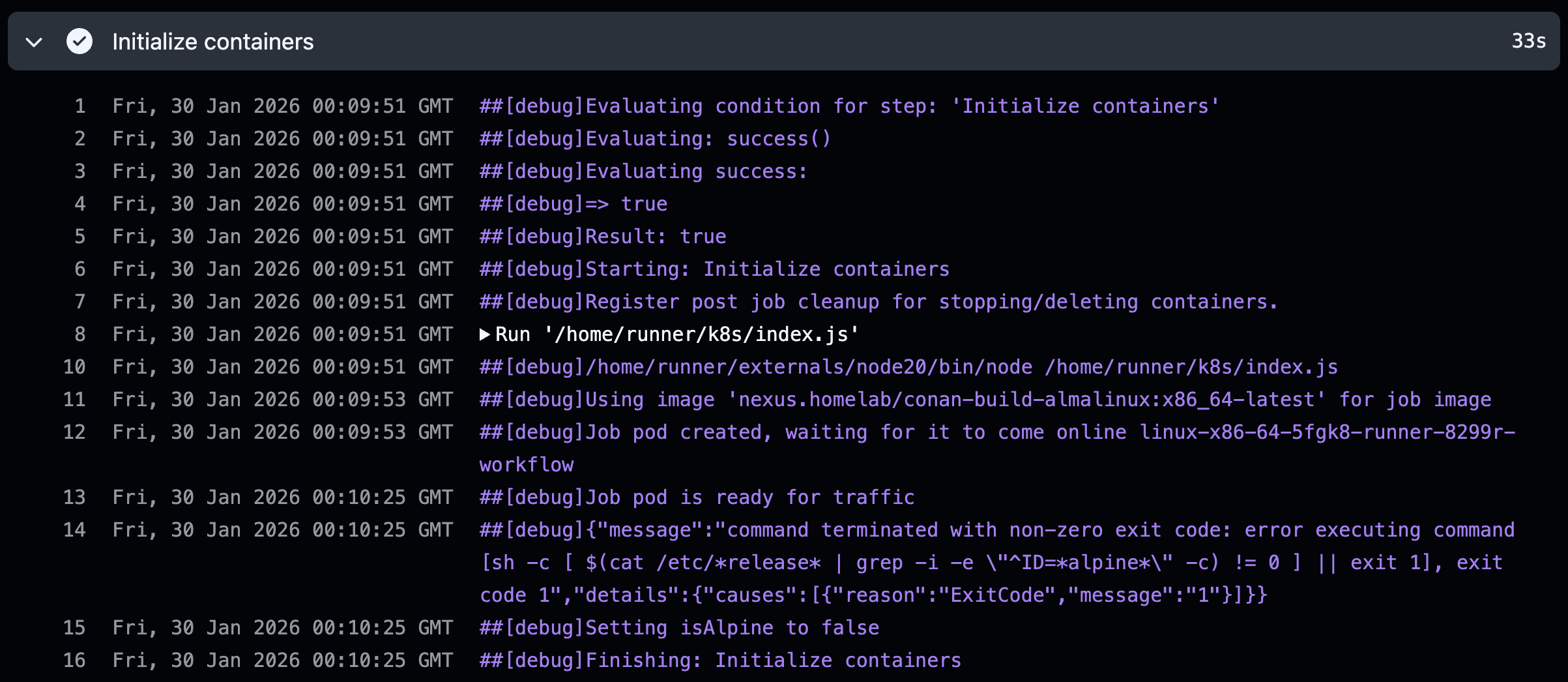Image resolution: width=1568 pixels, height=682 pixels.
Task: Select log line number 4
Action: pyautogui.click(x=80, y=204)
